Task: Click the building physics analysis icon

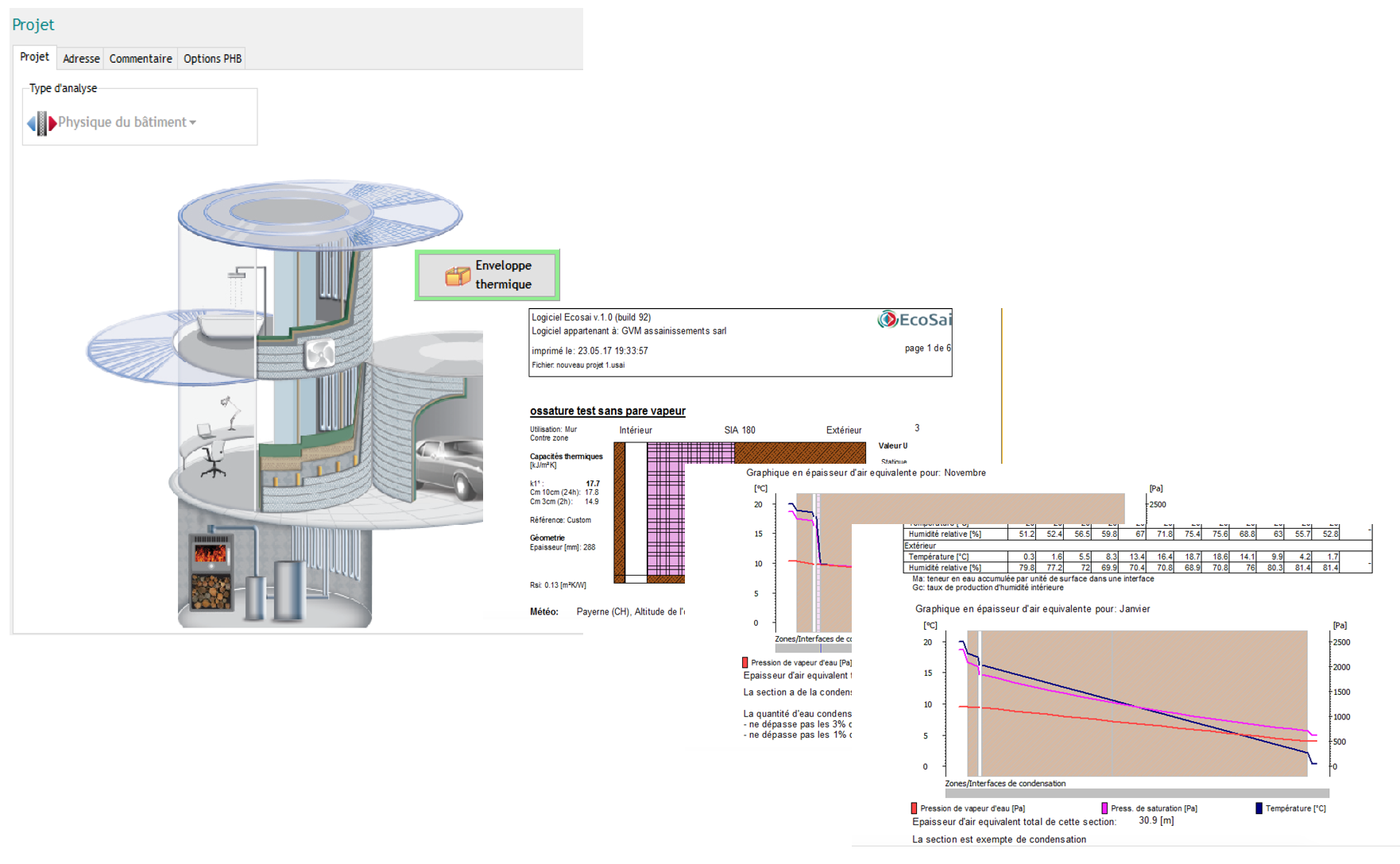Action: (x=41, y=123)
